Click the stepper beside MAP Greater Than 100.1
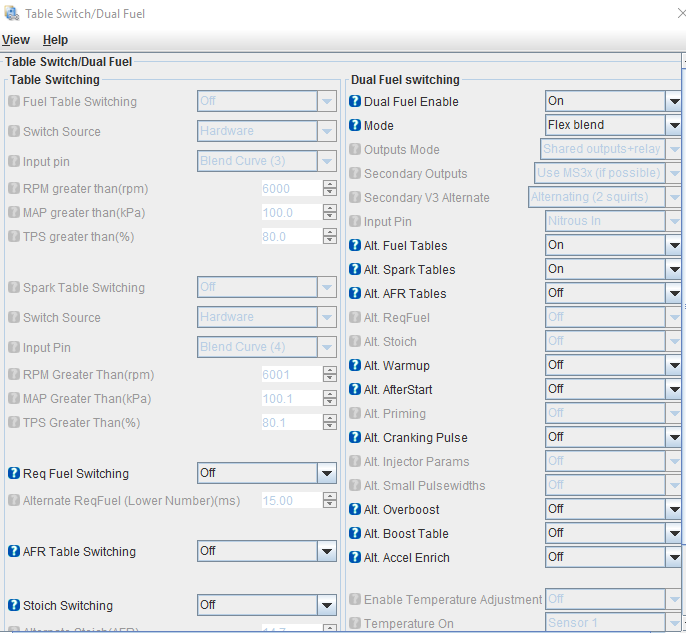This screenshot has height=633, width=686. pyautogui.click(x=330, y=398)
